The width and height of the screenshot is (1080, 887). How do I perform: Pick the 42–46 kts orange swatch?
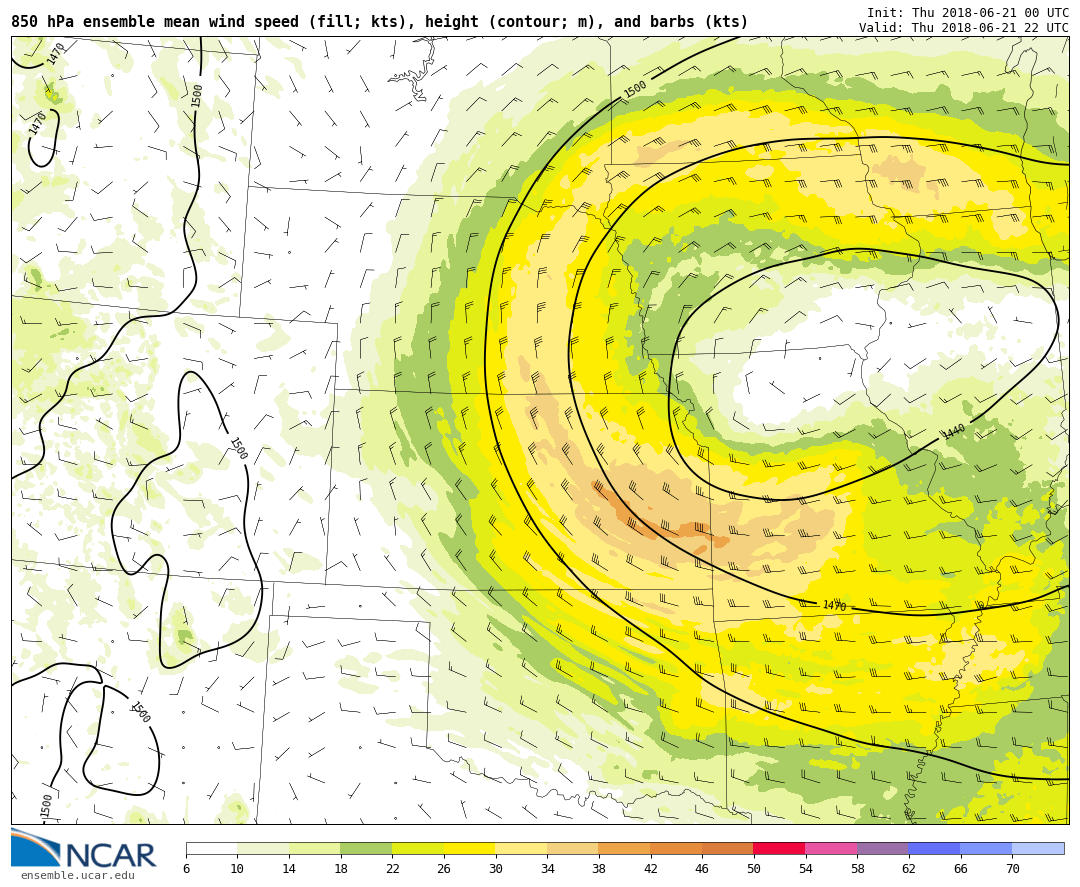tap(676, 848)
